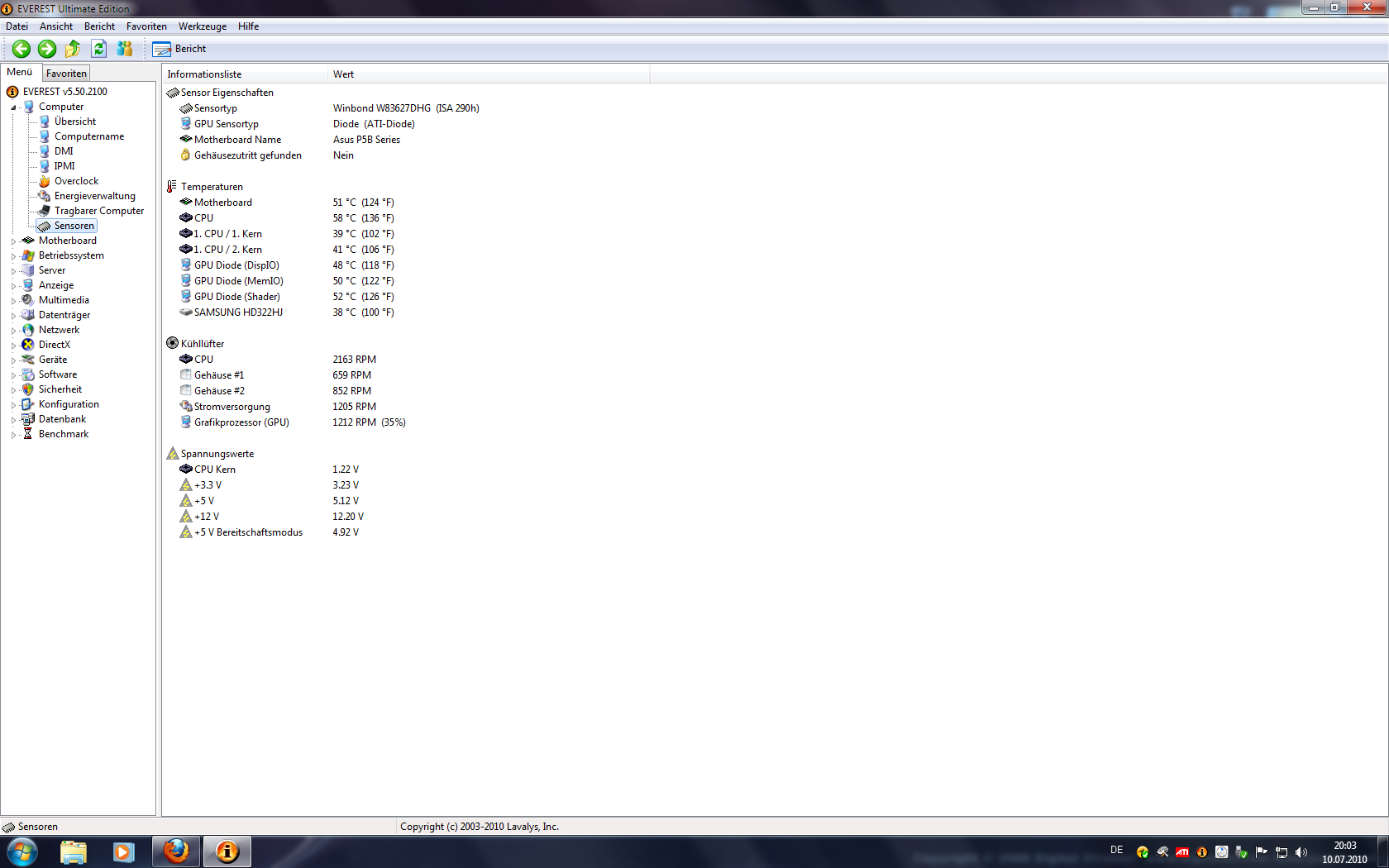Image resolution: width=1389 pixels, height=868 pixels.
Task: Collapse the Computer tree node
Action: click(13, 107)
